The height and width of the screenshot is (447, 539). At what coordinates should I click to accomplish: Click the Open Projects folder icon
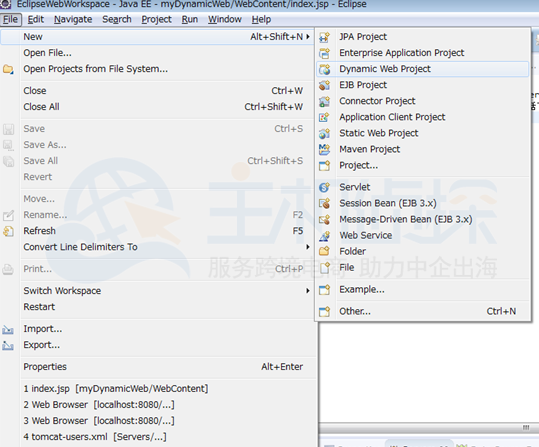click(x=8, y=69)
